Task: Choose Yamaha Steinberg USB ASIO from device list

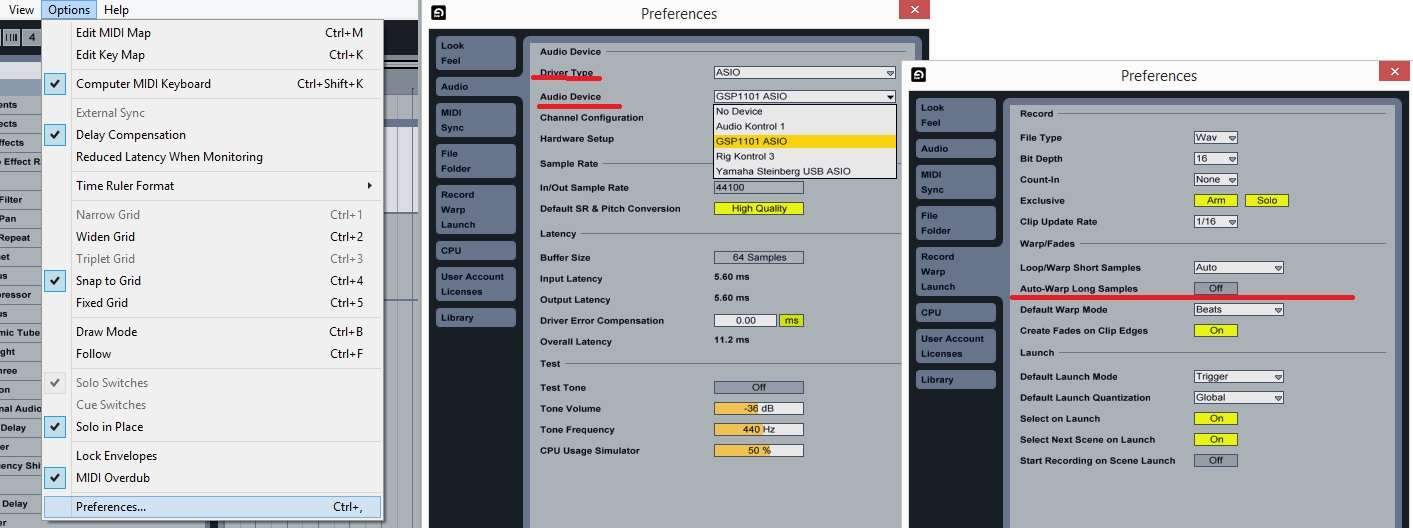Action: point(783,171)
